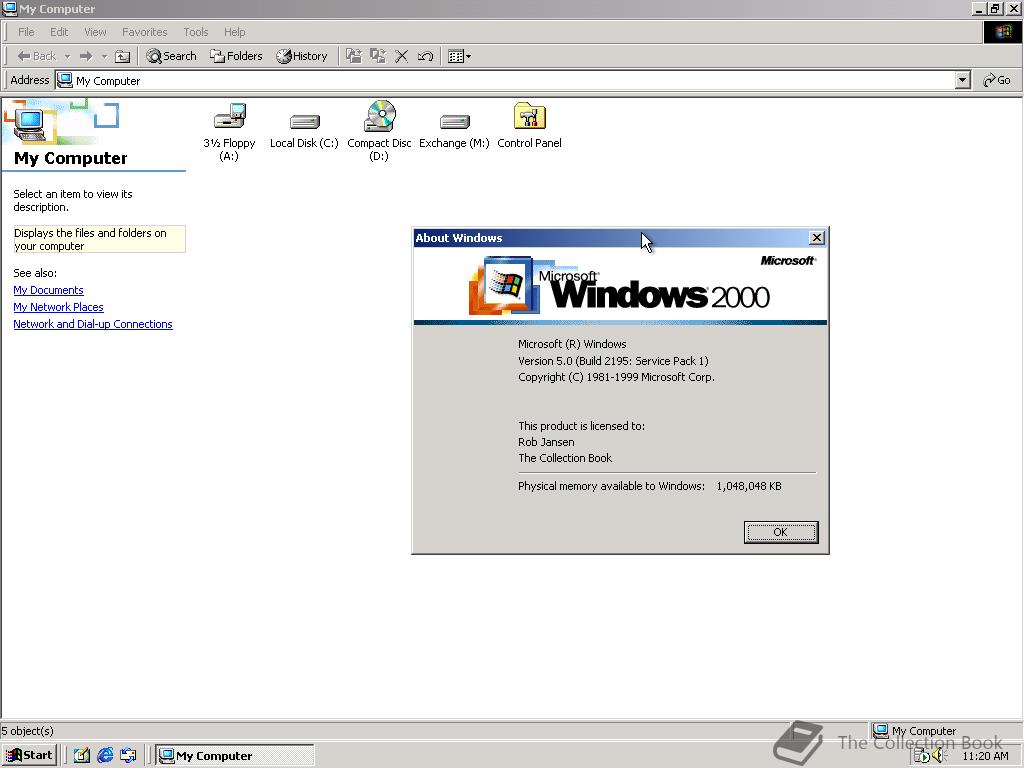Viewport: 1024px width, 768px height.
Task: Restore down the My Computer window
Action: (996, 8)
